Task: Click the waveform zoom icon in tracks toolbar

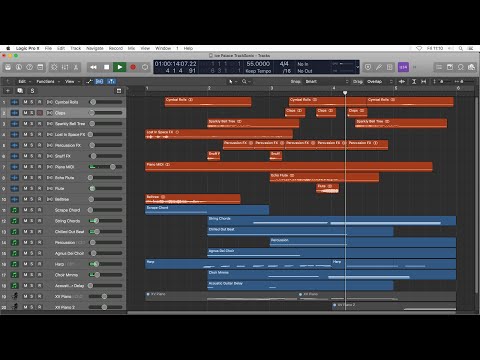Action: pyautogui.click(x=402, y=81)
